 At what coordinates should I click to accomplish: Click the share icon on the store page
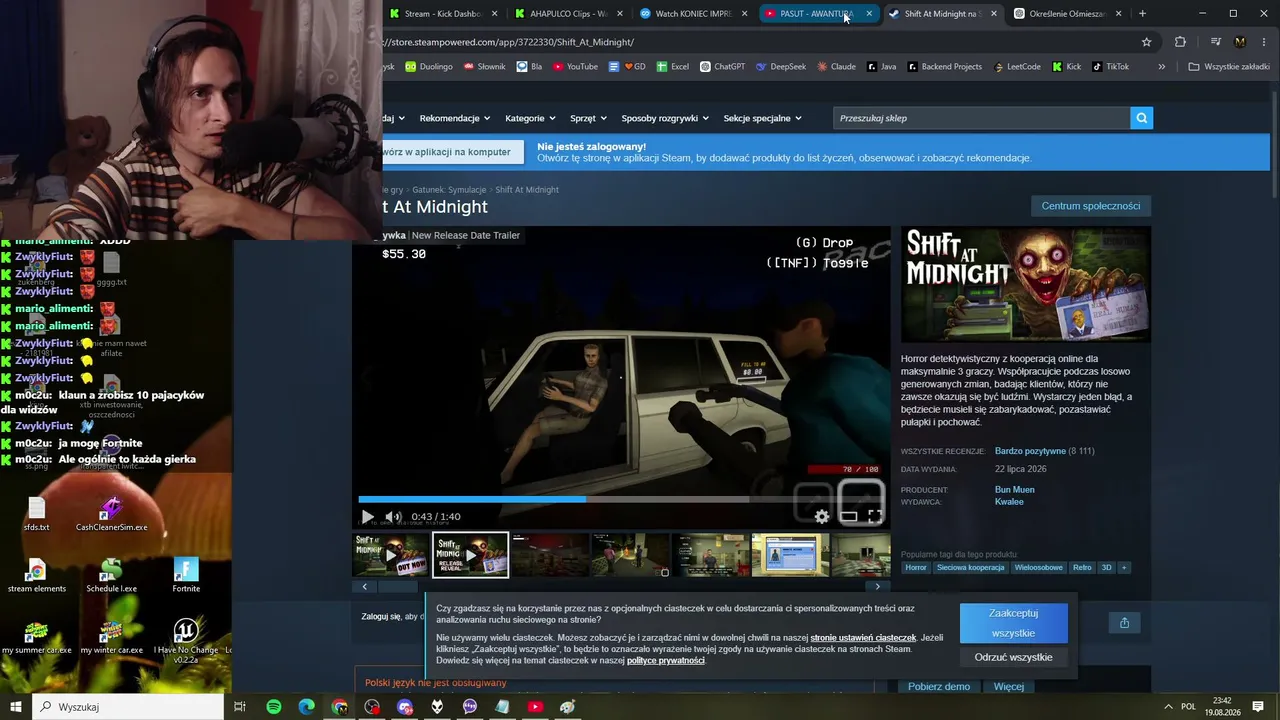point(1124,623)
